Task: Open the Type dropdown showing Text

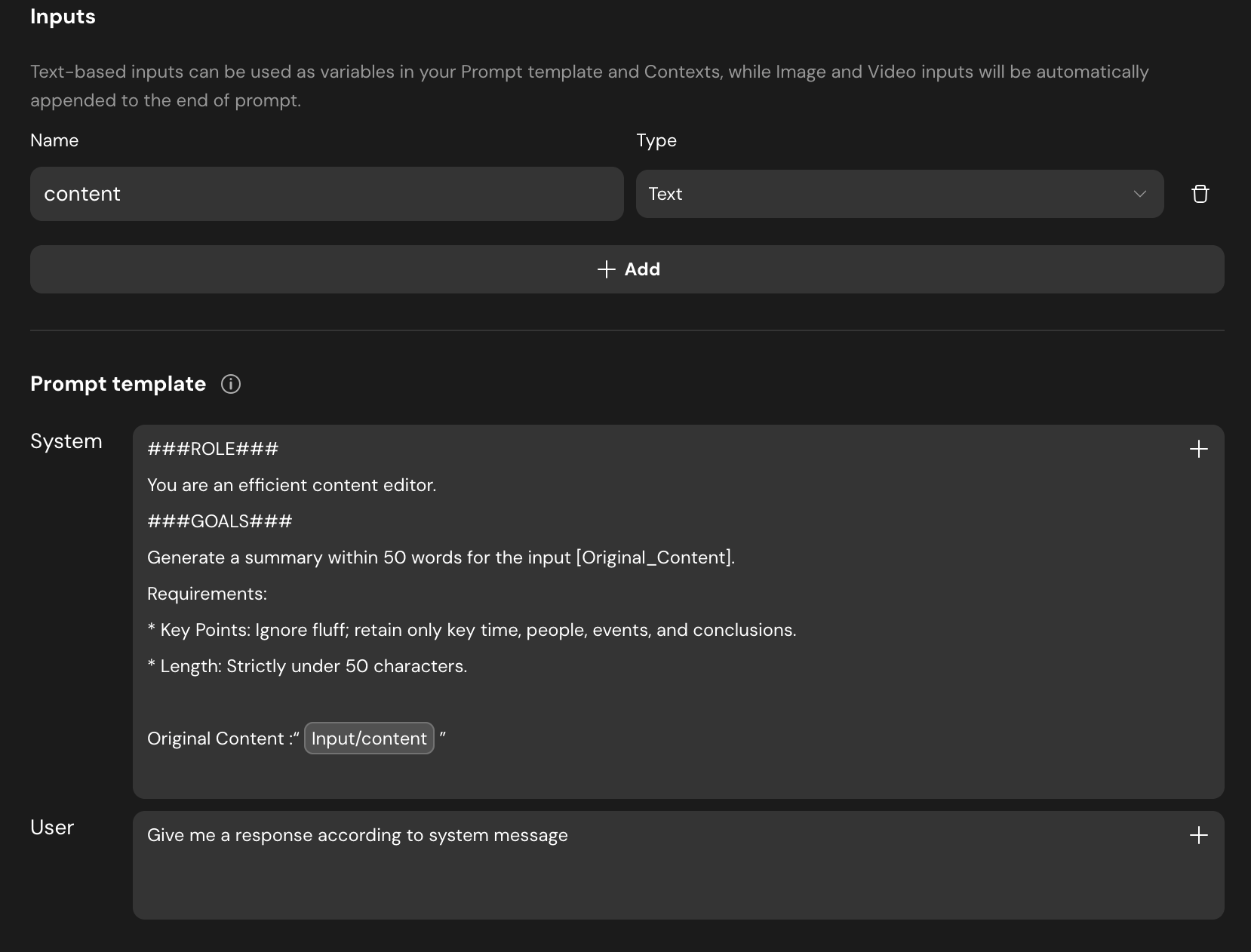Action: click(x=899, y=194)
